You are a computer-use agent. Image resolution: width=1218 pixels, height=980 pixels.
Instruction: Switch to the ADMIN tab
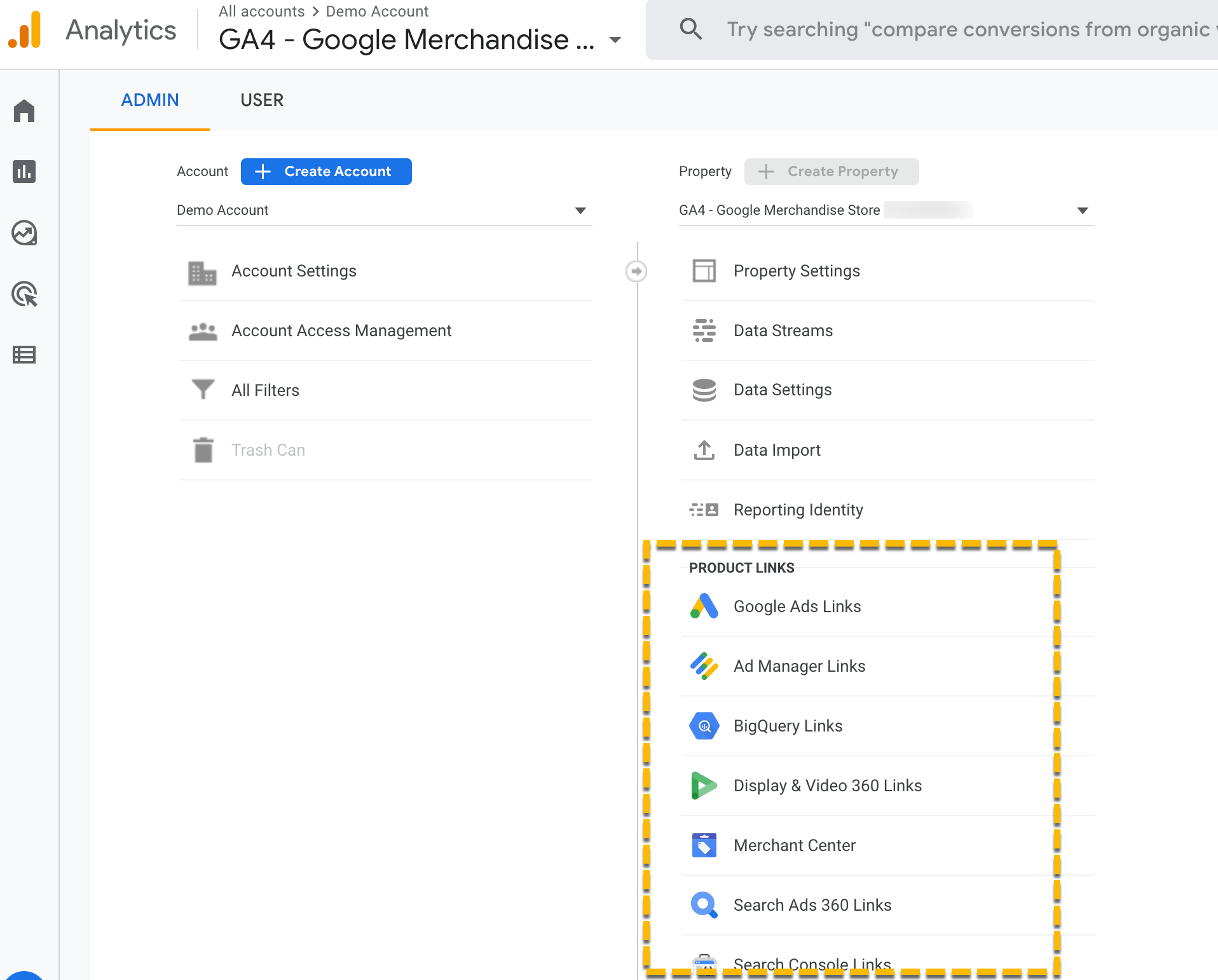click(x=150, y=100)
